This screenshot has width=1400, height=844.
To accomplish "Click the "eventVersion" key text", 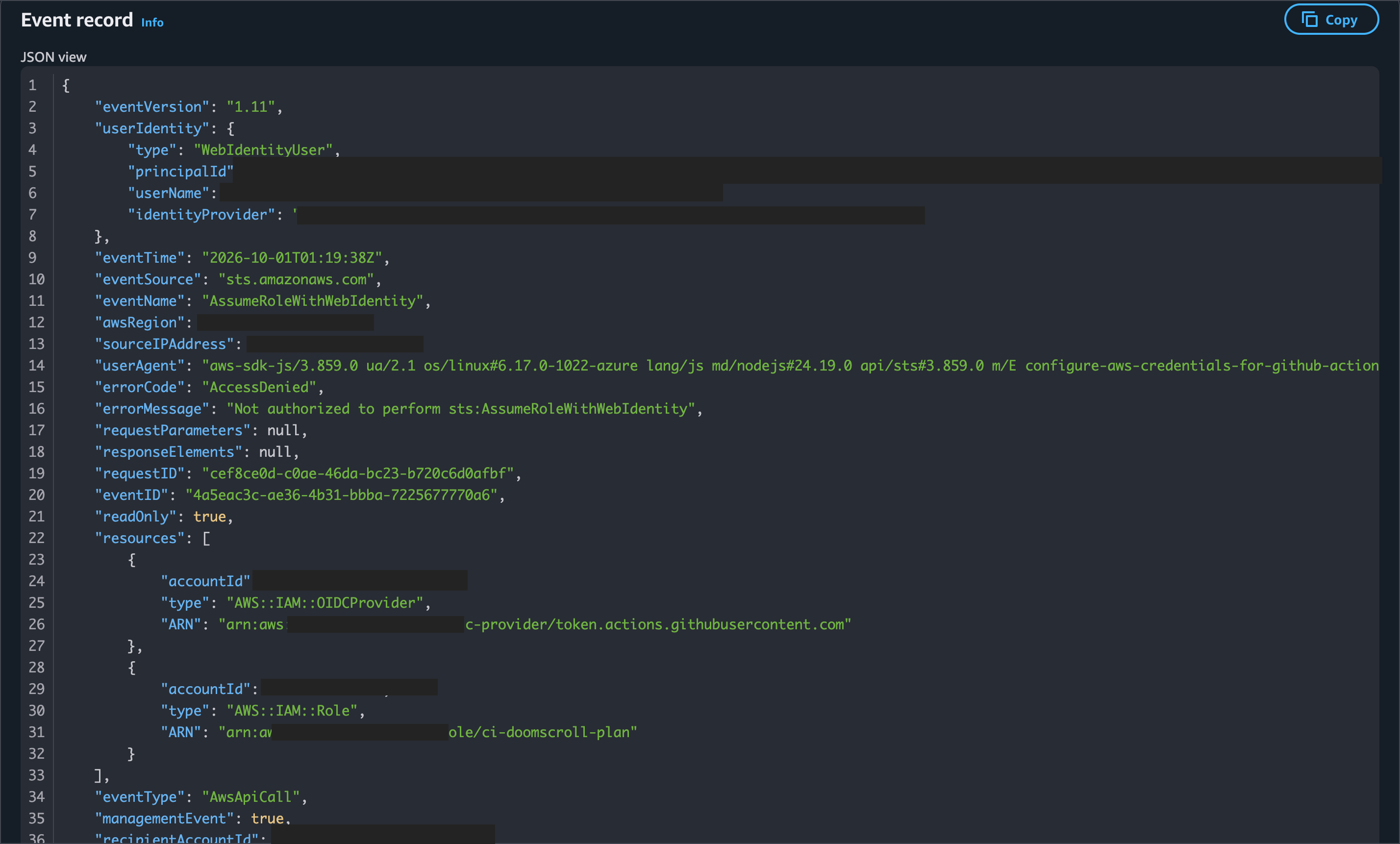I will tap(151, 107).
